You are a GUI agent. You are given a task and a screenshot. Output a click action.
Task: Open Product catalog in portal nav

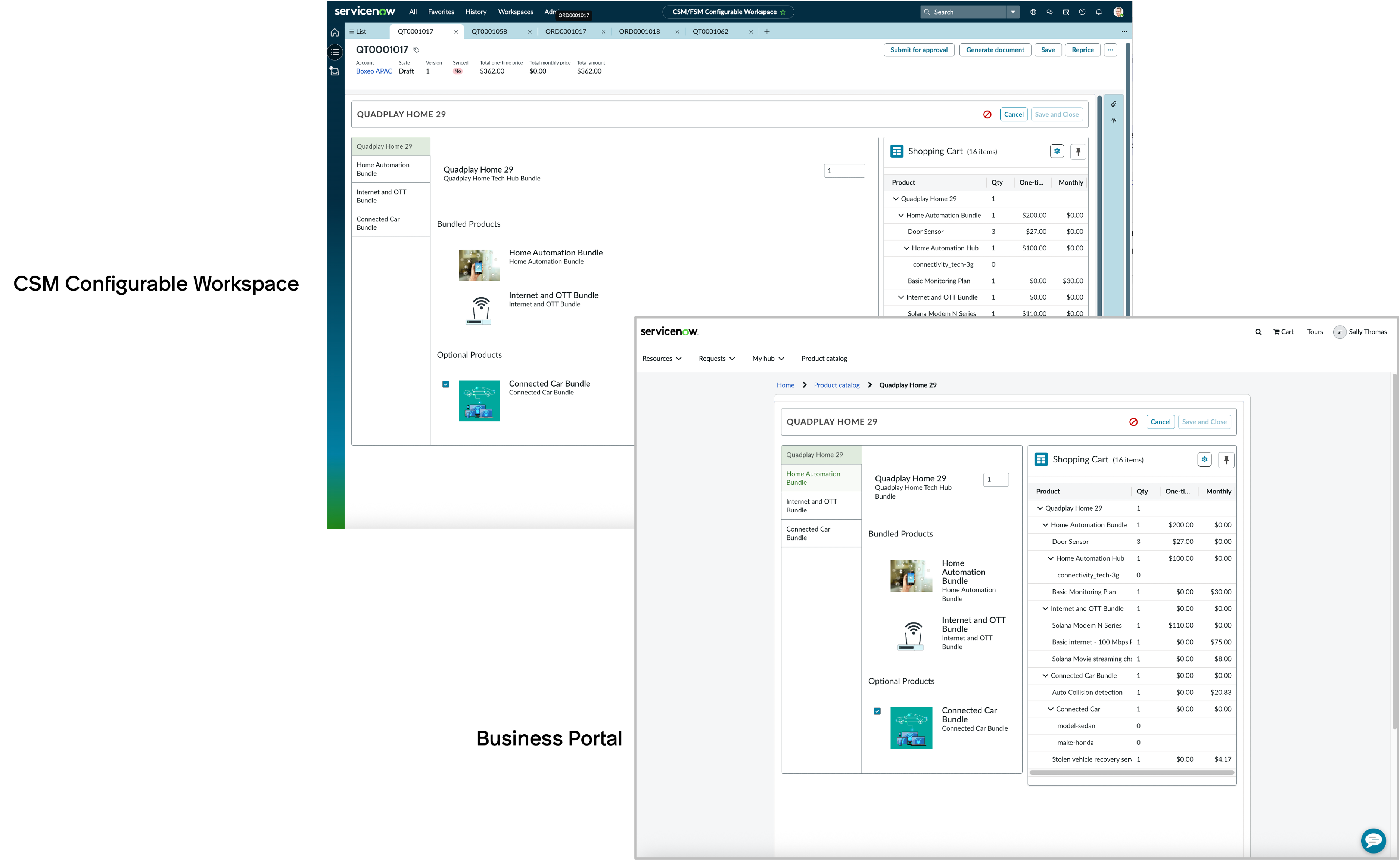(x=824, y=359)
